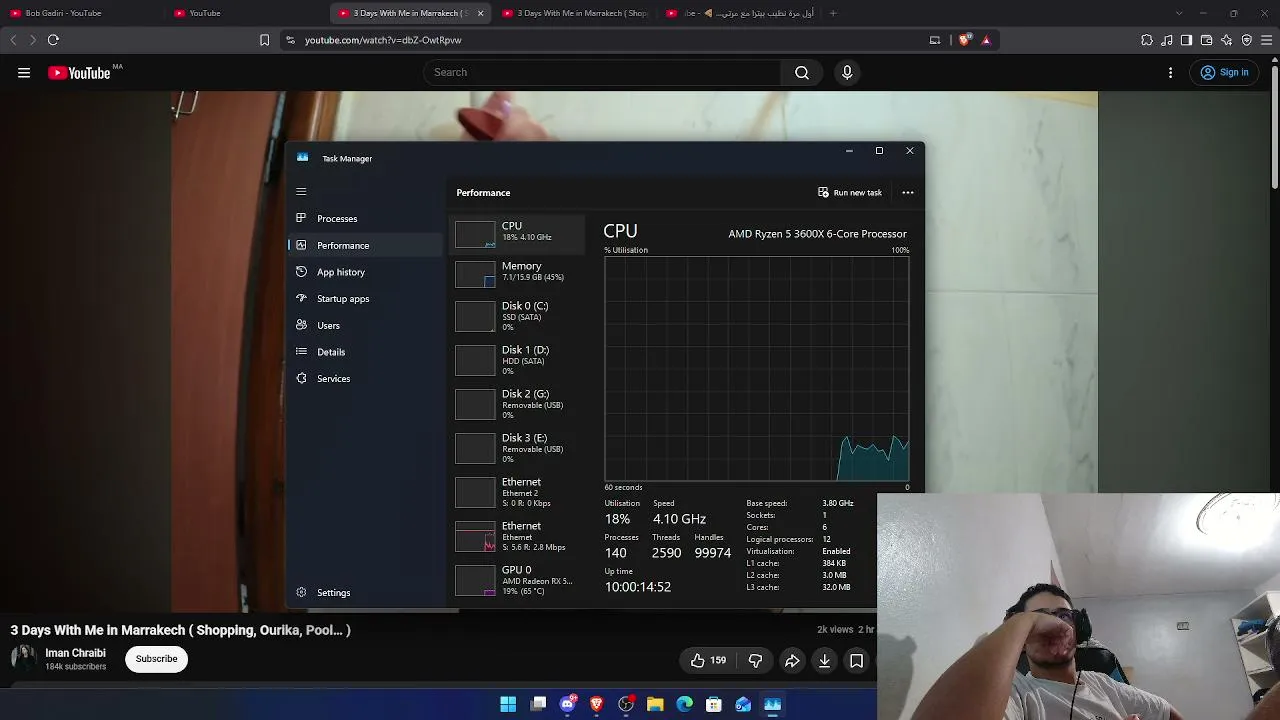Save video with the bookmark icon

[856, 660]
